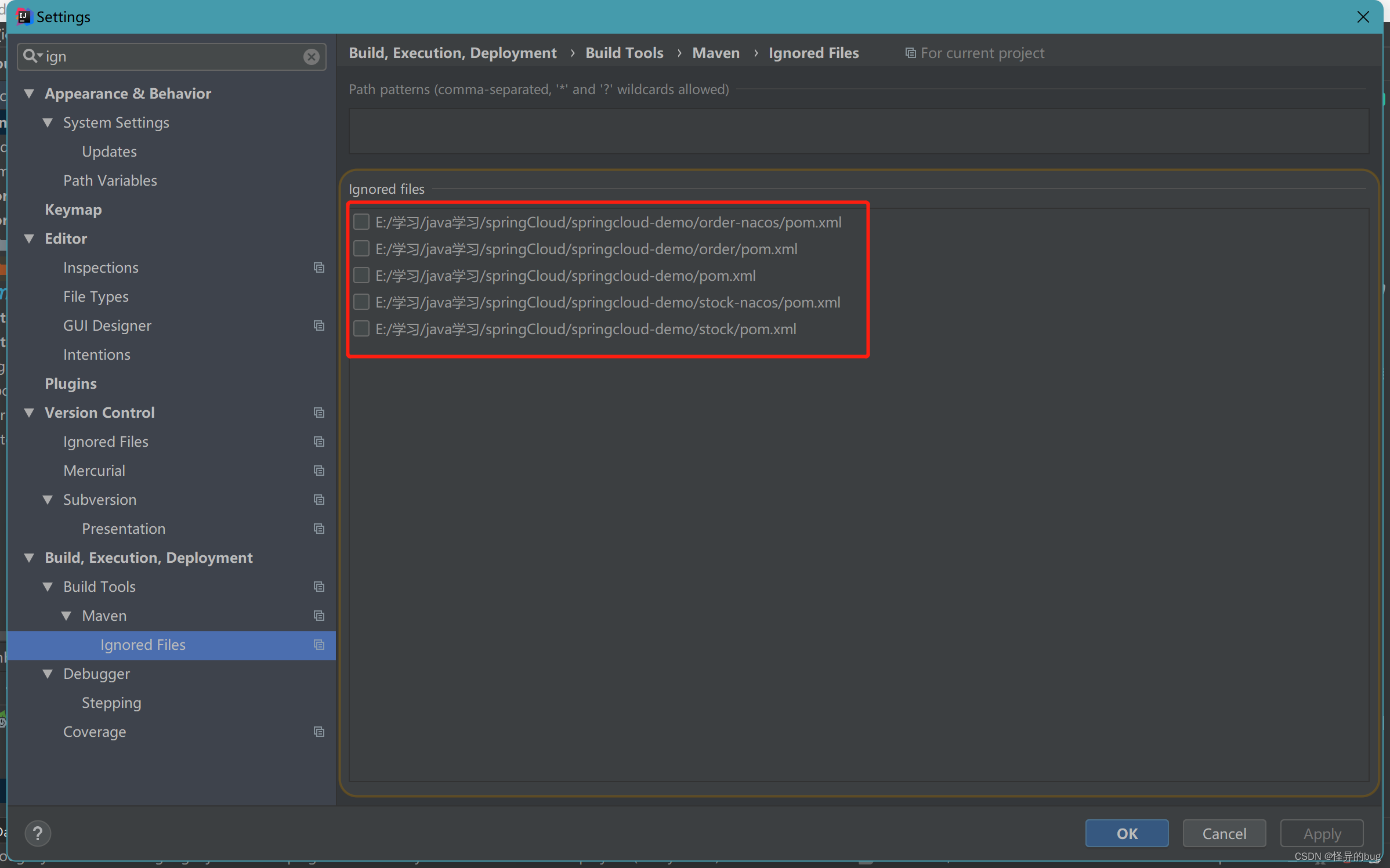
Task: Open the search history magnifier dropdown
Action: [x=32, y=56]
